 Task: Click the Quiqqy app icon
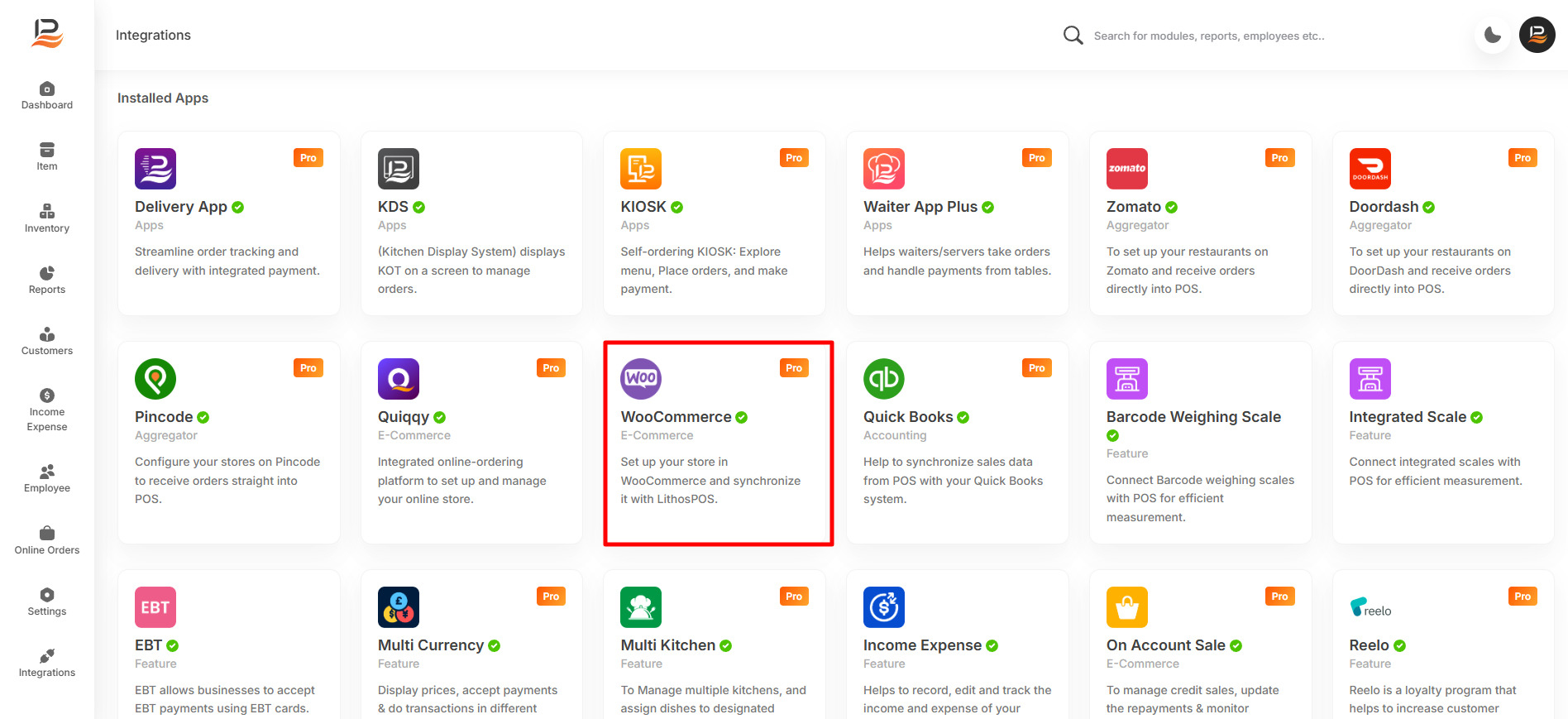[x=399, y=379]
